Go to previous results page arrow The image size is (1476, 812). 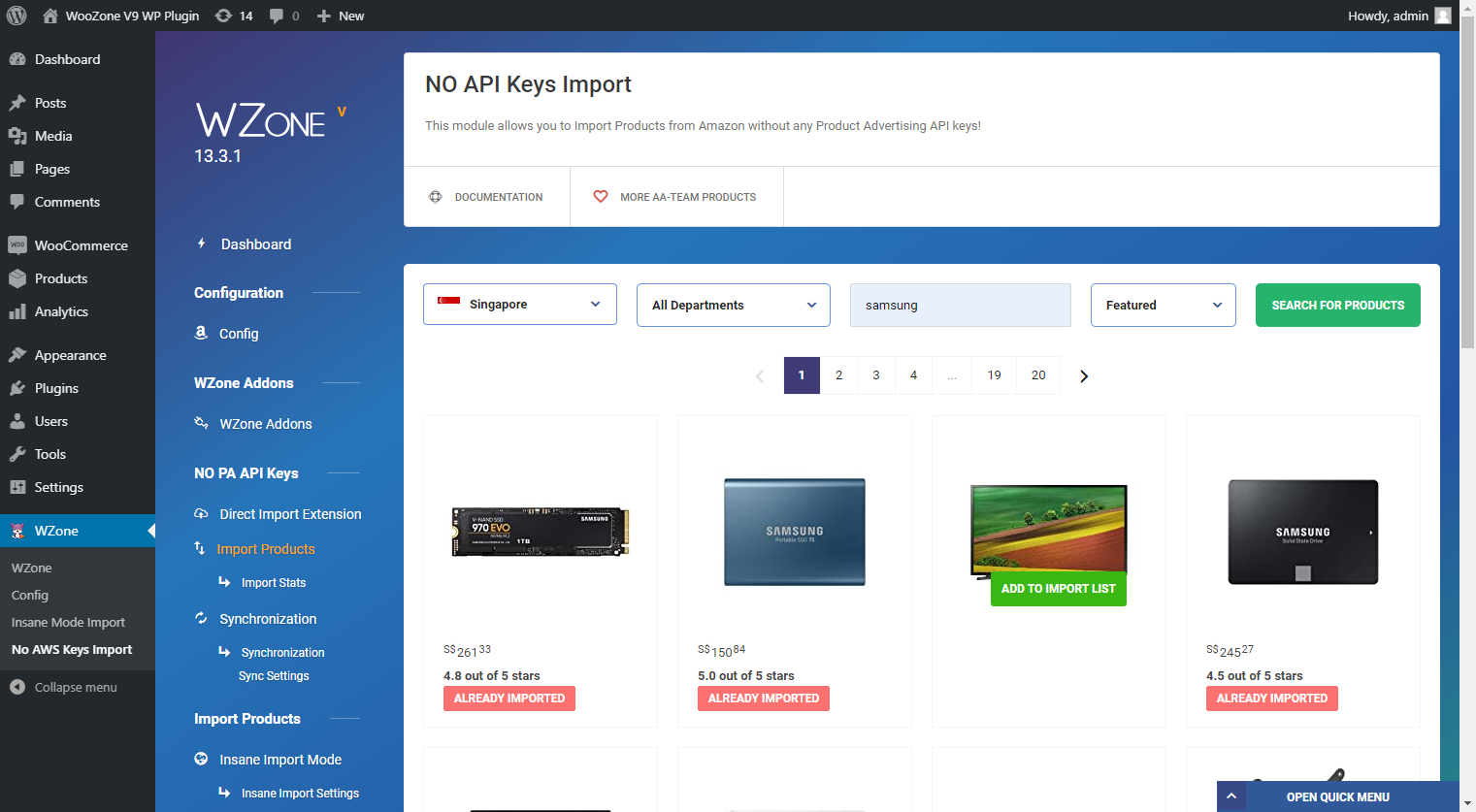coord(760,376)
